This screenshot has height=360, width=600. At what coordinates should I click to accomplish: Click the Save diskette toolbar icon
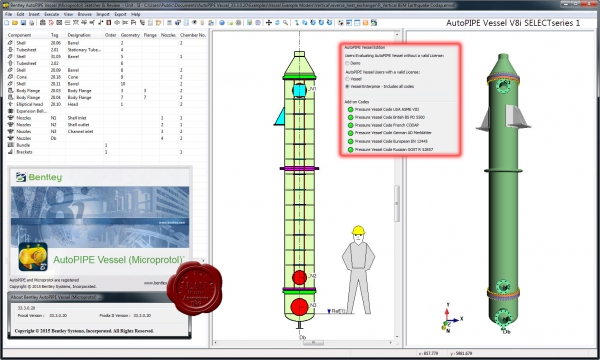click(x=23, y=23)
